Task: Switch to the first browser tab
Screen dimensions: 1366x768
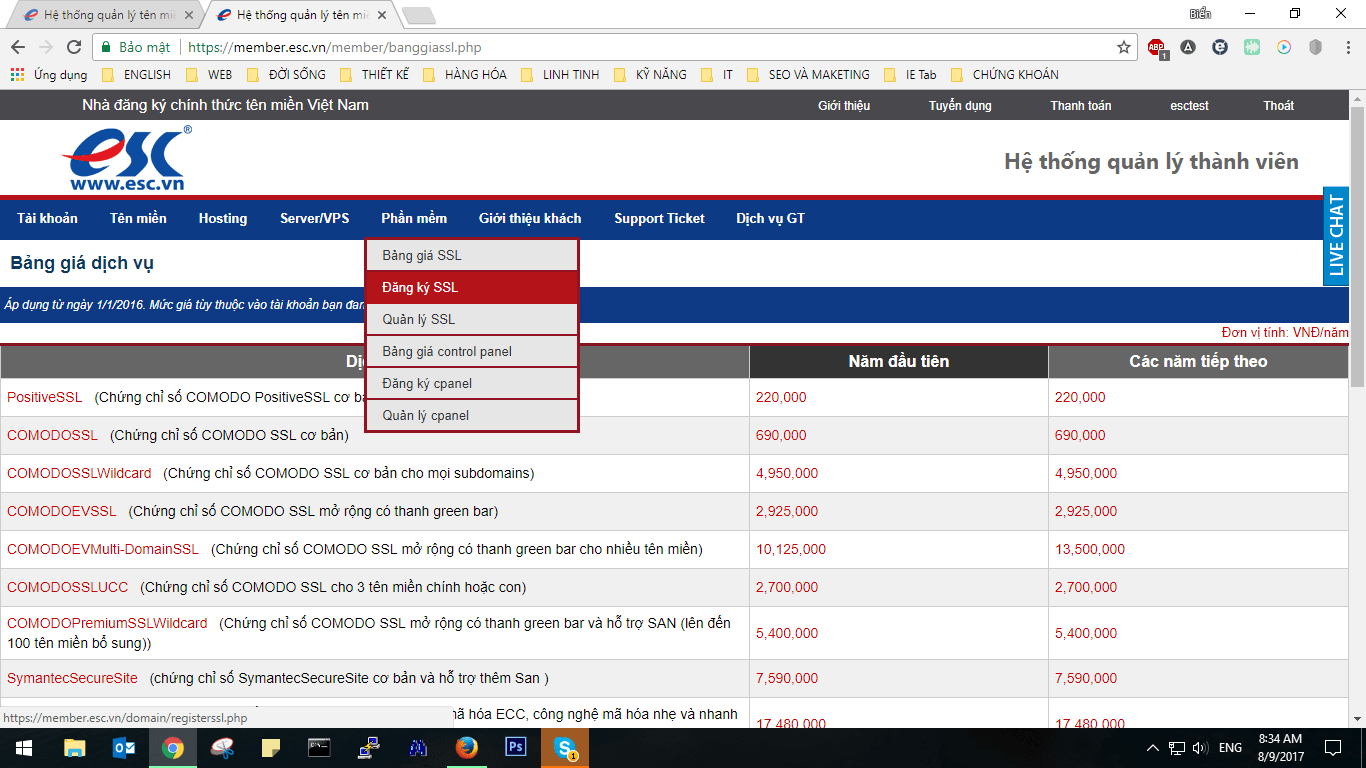Action: point(108,15)
